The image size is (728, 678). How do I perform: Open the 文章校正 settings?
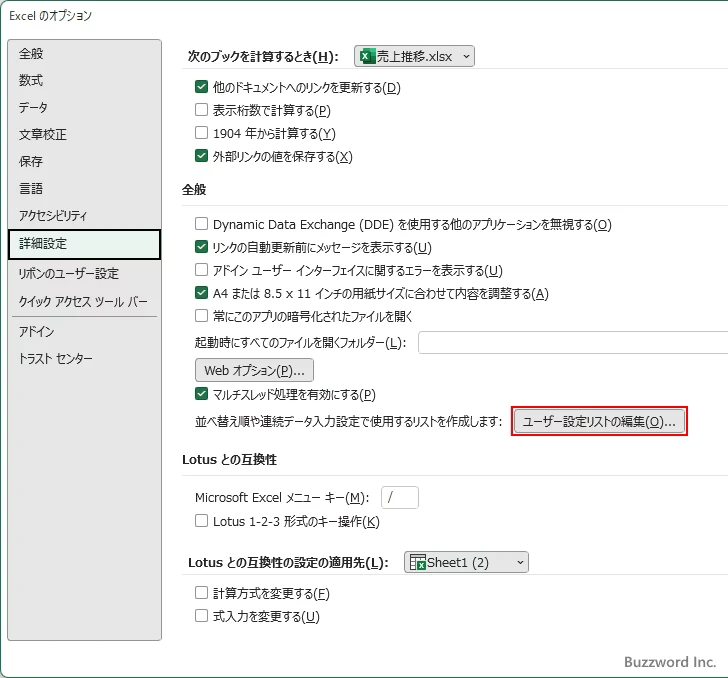coord(84,135)
